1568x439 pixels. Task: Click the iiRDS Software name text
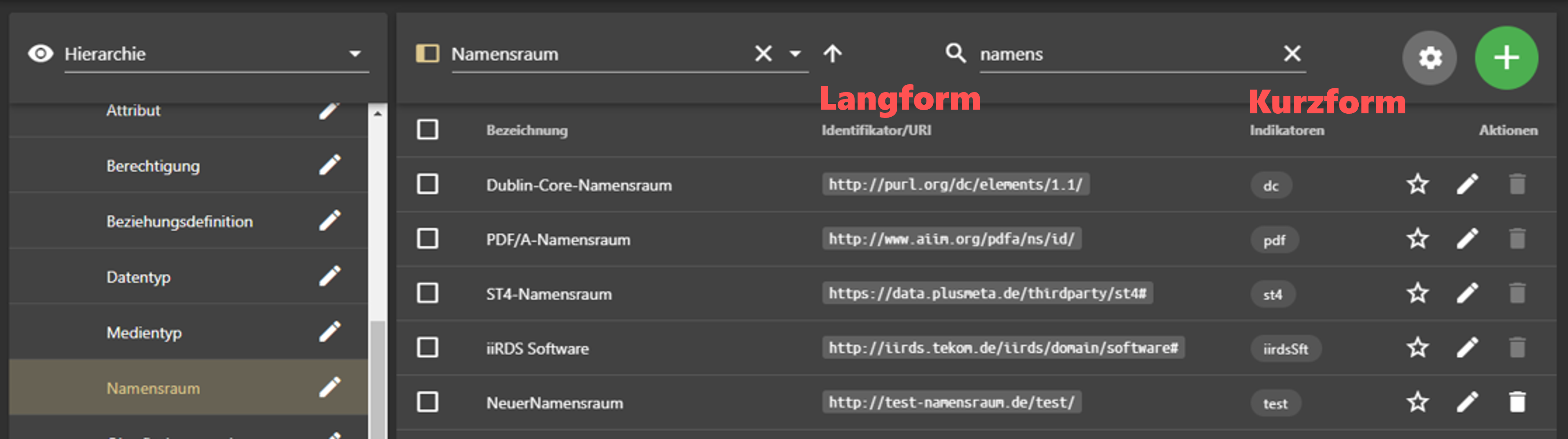pyautogui.click(x=537, y=348)
